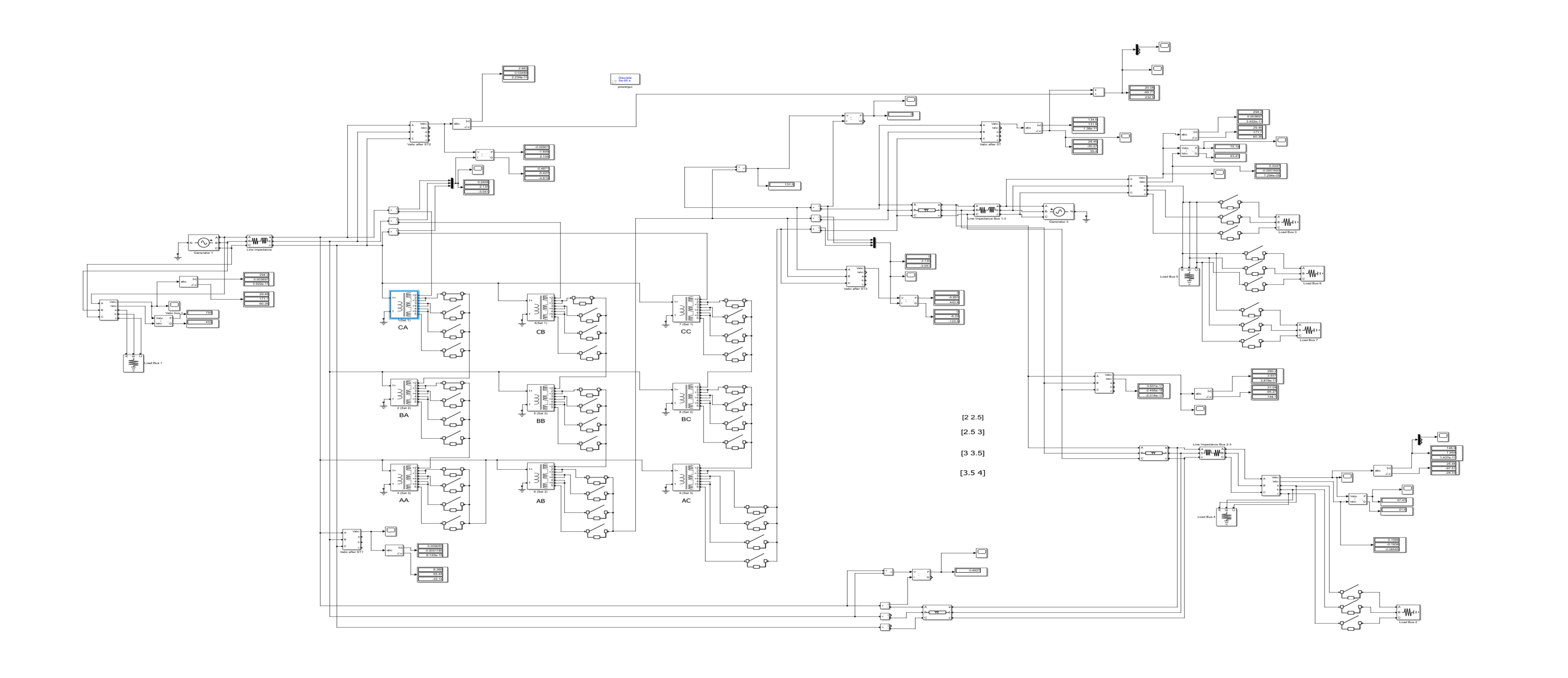Select the Generator 3 source block
1568x678 pixels.
pyautogui.click(x=1058, y=211)
